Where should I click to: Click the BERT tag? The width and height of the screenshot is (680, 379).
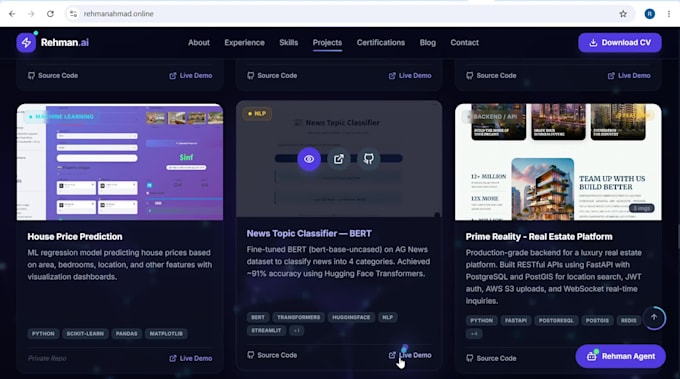(x=258, y=317)
